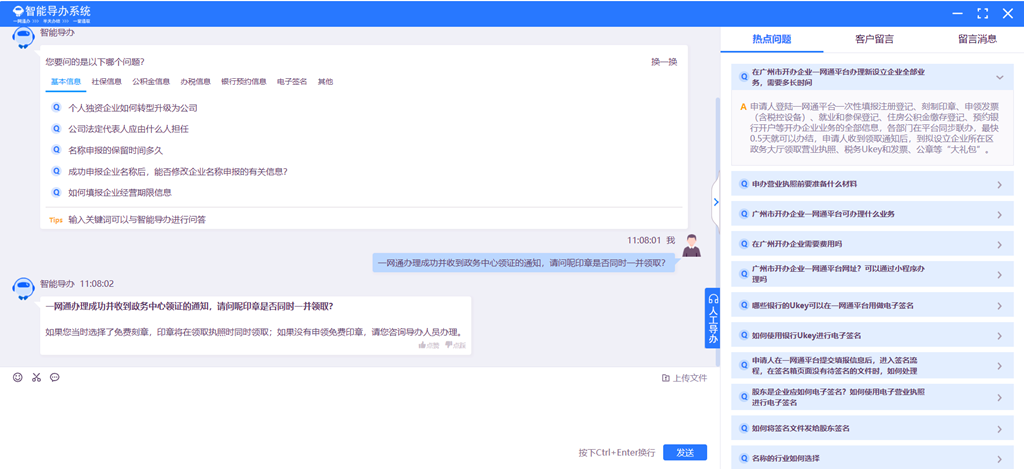Screen dimensions: 1024x469
Task: Open question 个人独资企业如何转型升级为公司
Action: coord(132,108)
